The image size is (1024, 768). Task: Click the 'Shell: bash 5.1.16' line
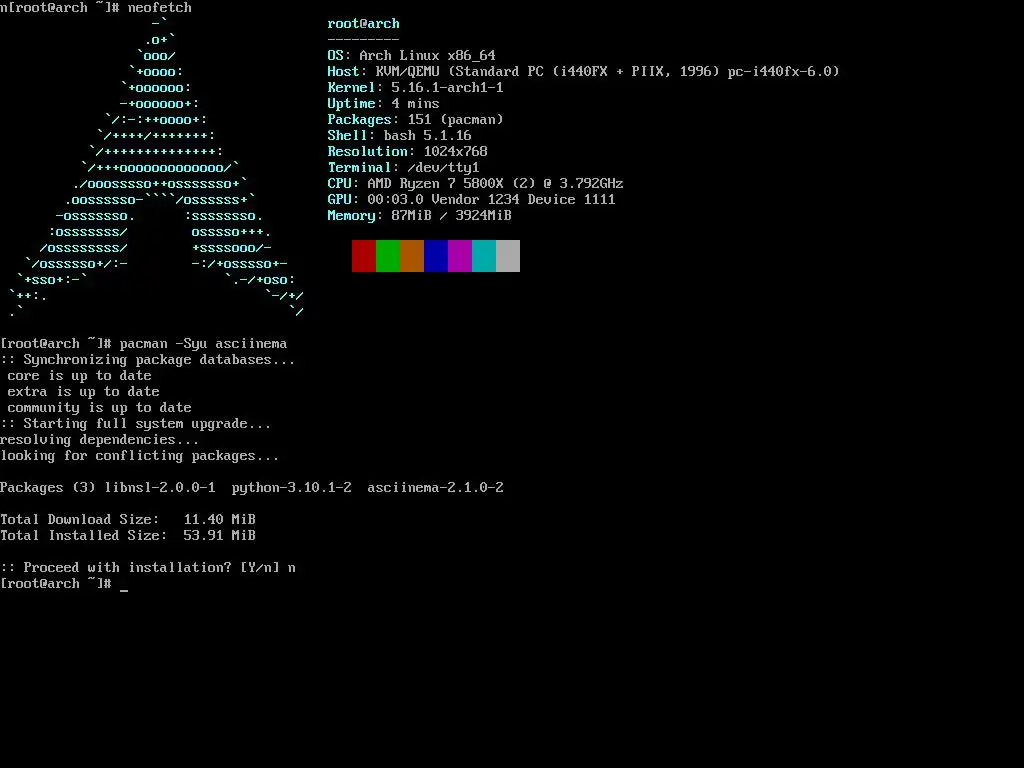399,135
